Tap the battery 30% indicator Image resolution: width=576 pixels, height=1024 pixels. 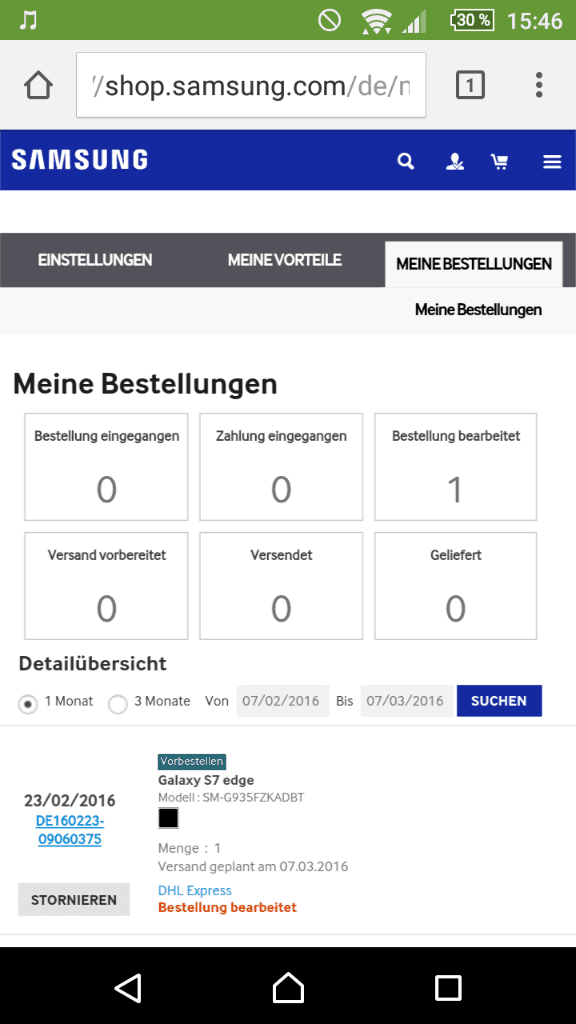pyautogui.click(x=472, y=20)
